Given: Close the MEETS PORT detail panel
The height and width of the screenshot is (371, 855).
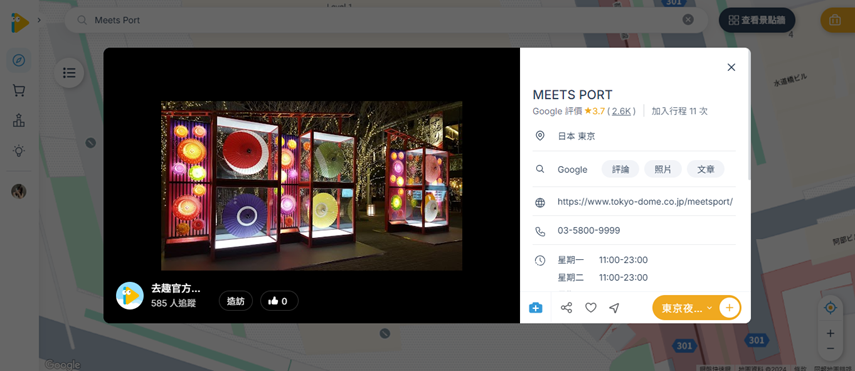Looking at the screenshot, I should pos(731,67).
